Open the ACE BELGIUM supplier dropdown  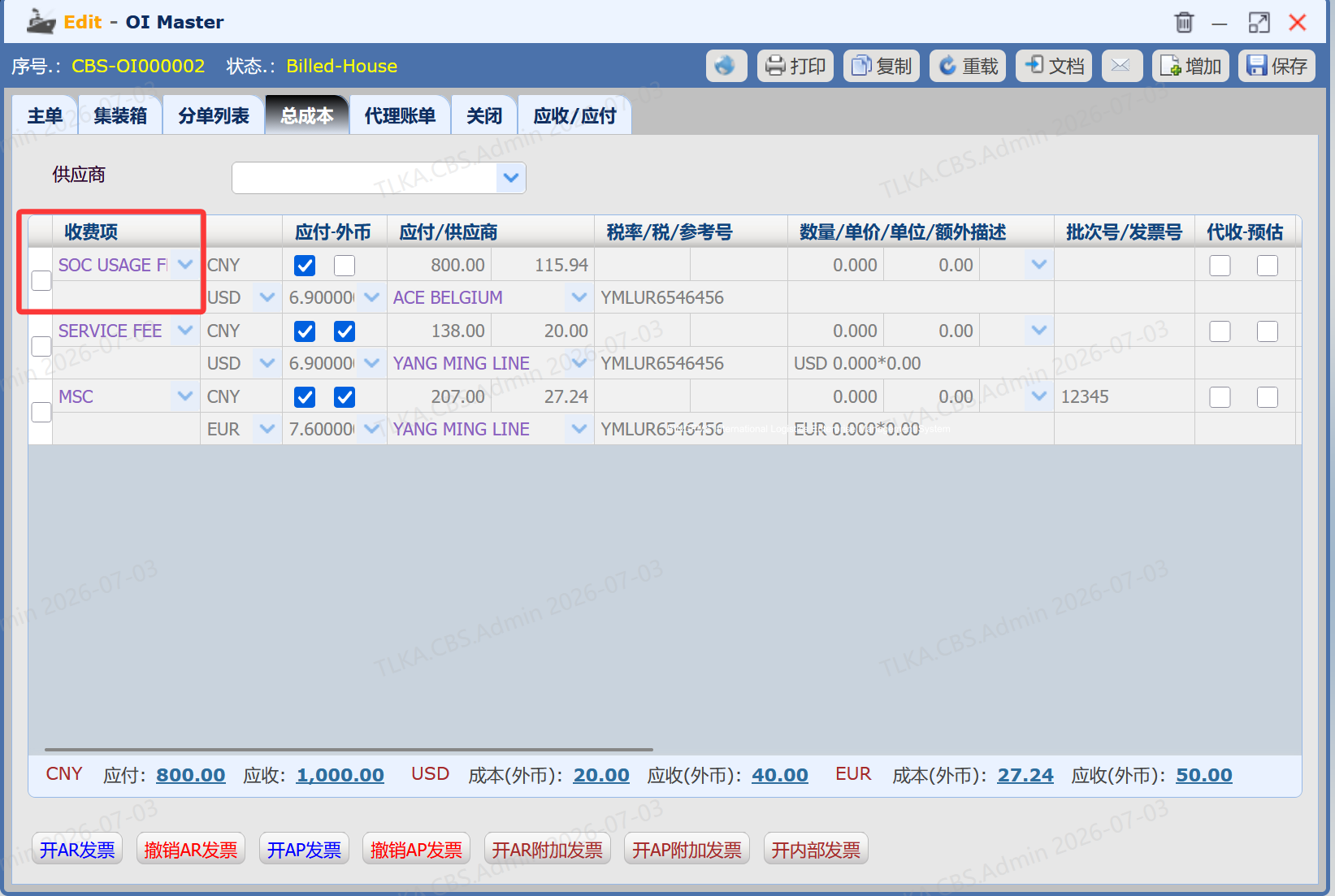[579, 297]
